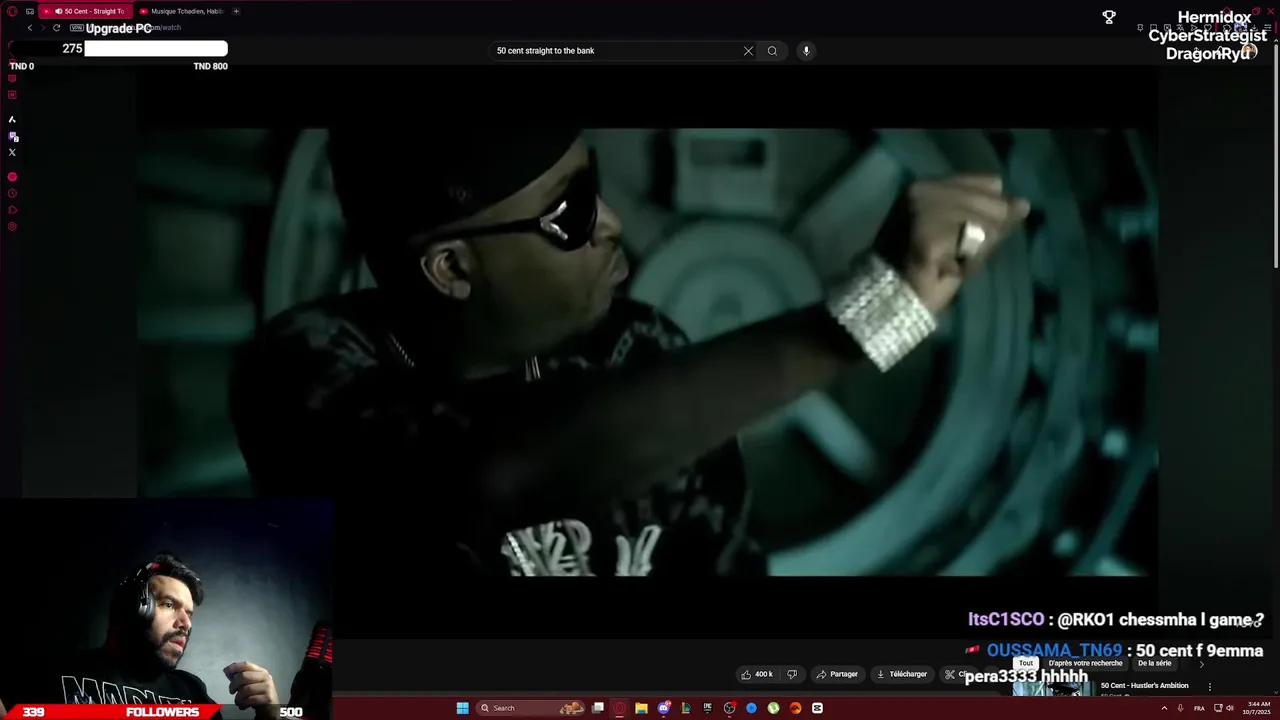Image resolution: width=1280 pixels, height=720 pixels.
Task: Open File Explorer from the taskbar
Action: pyautogui.click(x=641, y=708)
